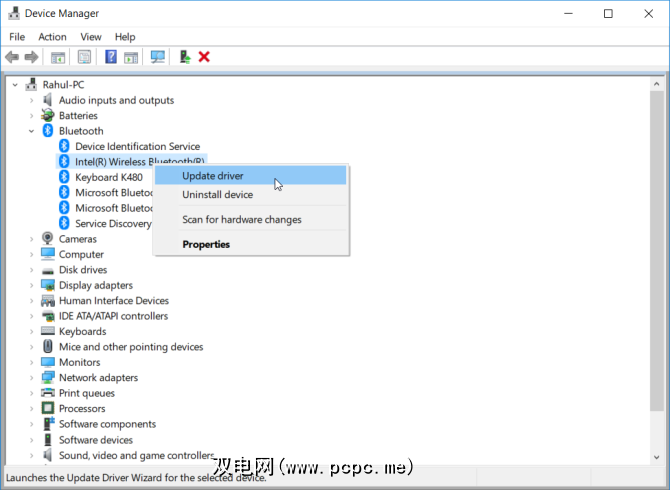Choose Uninstall device from context menu

point(250,194)
